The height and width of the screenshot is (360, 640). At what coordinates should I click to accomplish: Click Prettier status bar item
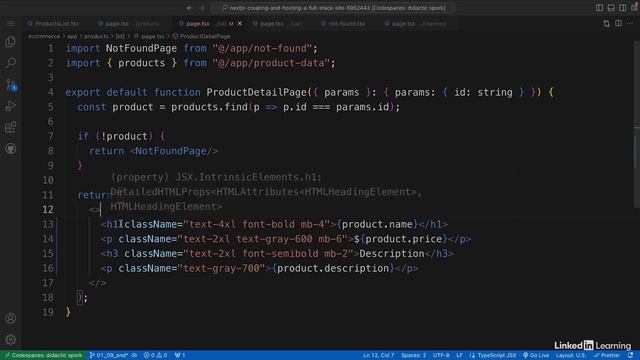coord(607,356)
